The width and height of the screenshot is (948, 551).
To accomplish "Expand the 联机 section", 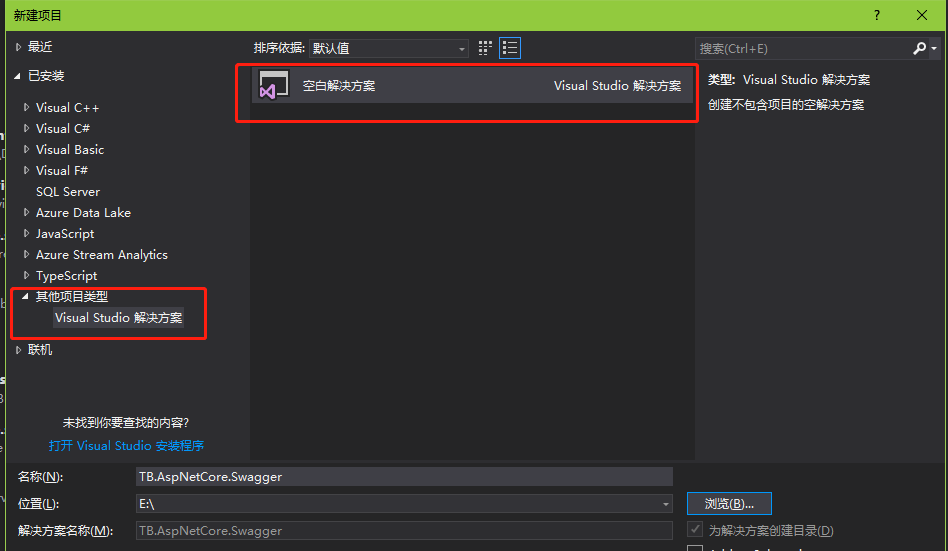I will click(x=18, y=350).
